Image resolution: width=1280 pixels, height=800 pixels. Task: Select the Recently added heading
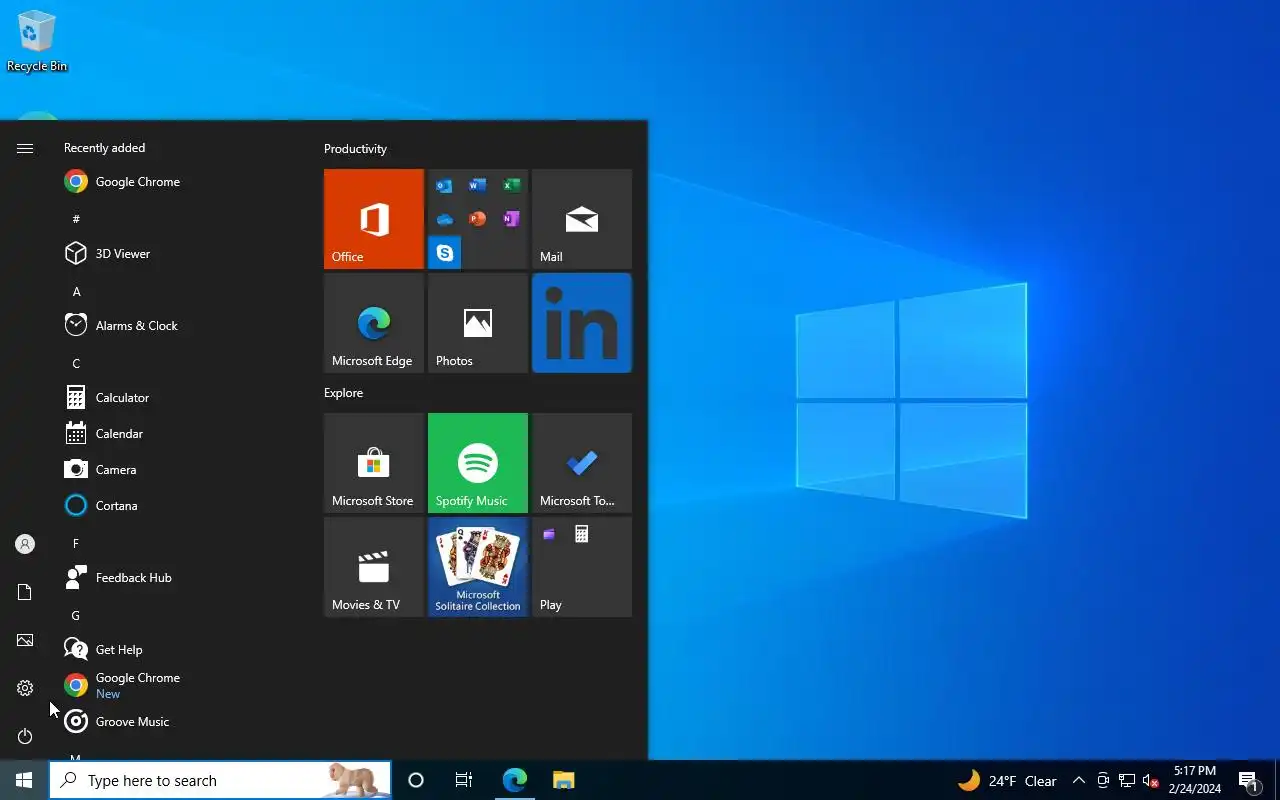point(104,148)
